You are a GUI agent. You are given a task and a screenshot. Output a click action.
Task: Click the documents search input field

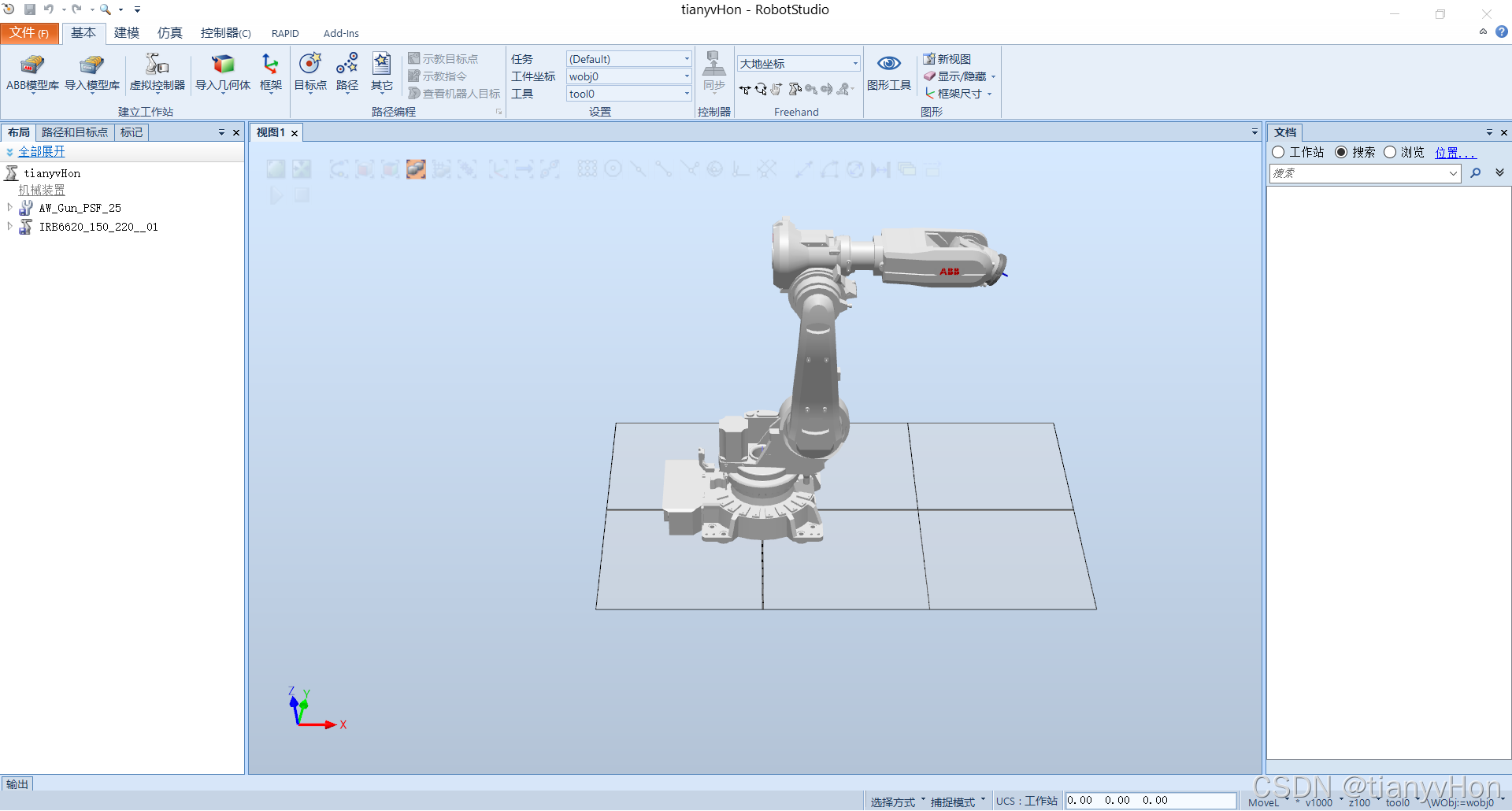[1358, 173]
